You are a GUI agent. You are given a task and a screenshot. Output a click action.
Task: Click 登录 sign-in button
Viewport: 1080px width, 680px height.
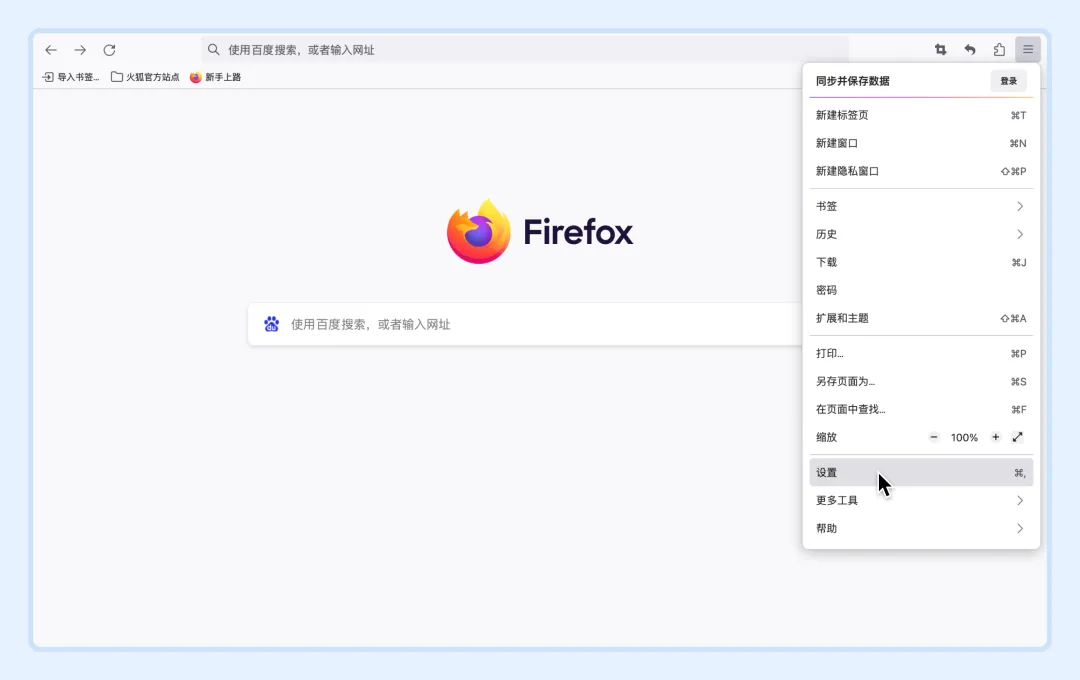(x=1008, y=81)
